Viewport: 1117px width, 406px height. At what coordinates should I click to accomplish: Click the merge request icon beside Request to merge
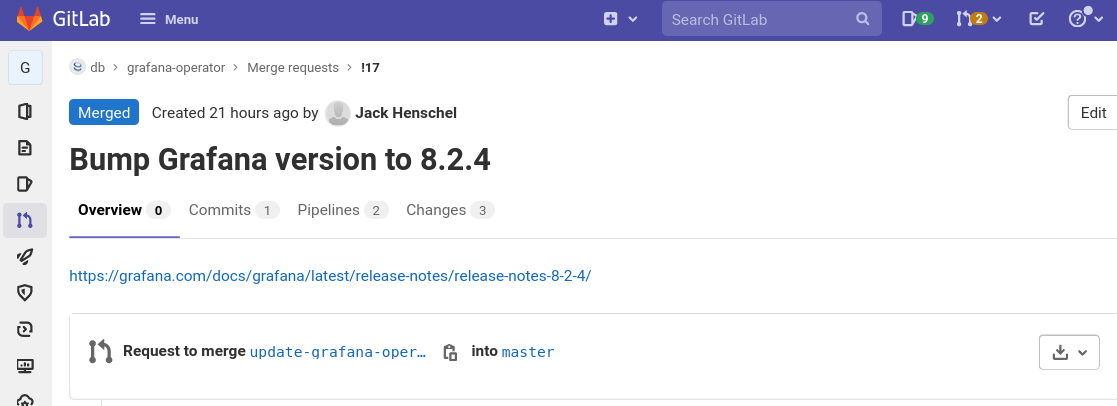(100, 352)
